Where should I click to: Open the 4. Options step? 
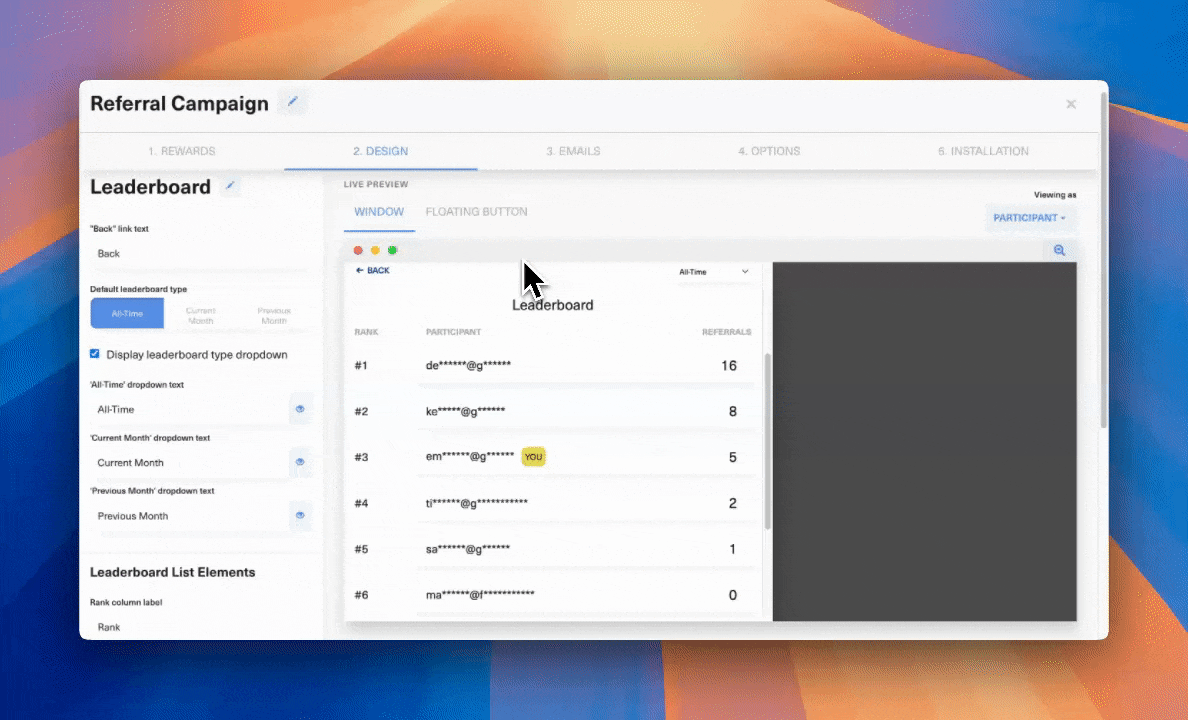768,151
